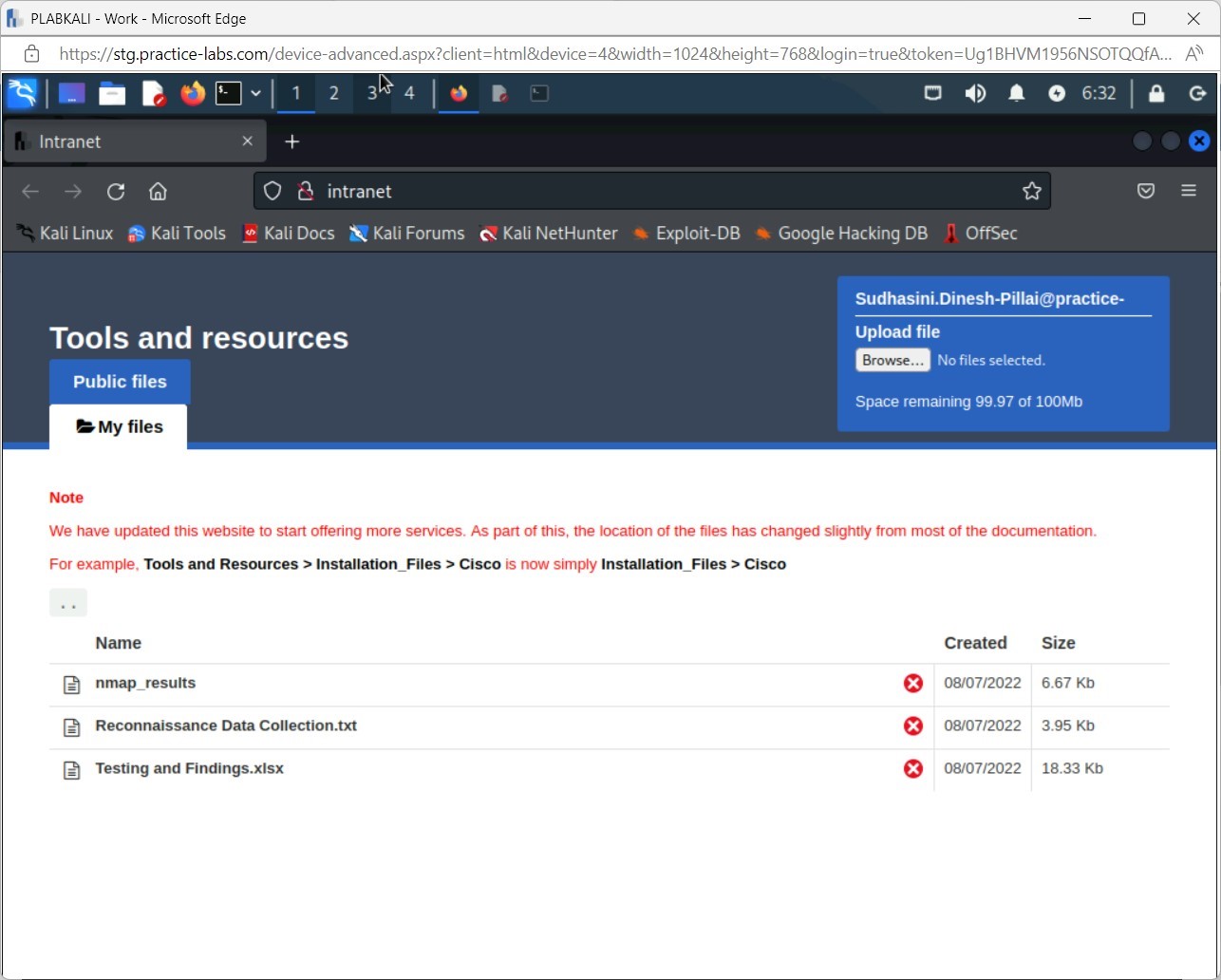This screenshot has width=1221, height=980.
Task: Select the My files tab
Action: (x=119, y=427)
